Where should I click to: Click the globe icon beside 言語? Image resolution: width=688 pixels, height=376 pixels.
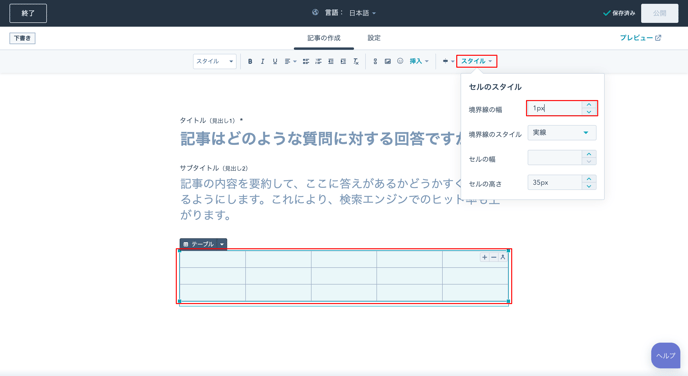coord(315,13)
